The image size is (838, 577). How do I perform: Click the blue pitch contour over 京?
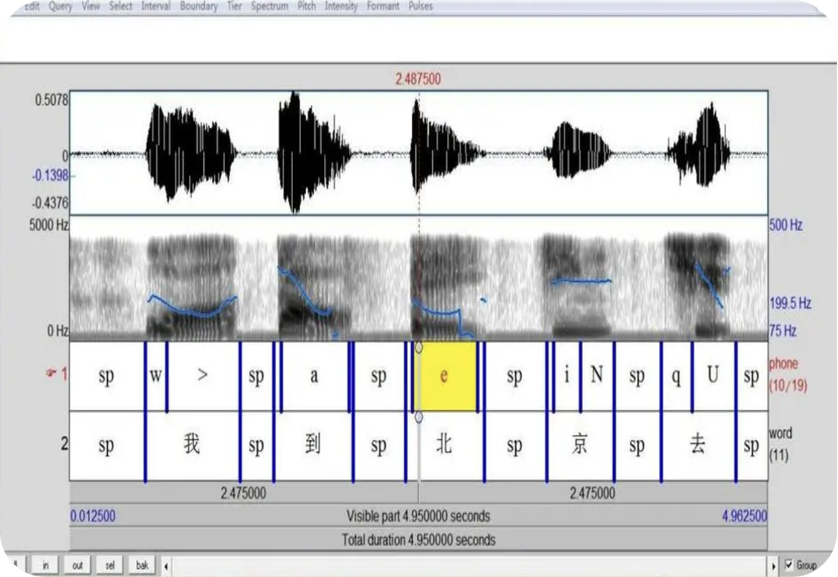click(581, 280)
